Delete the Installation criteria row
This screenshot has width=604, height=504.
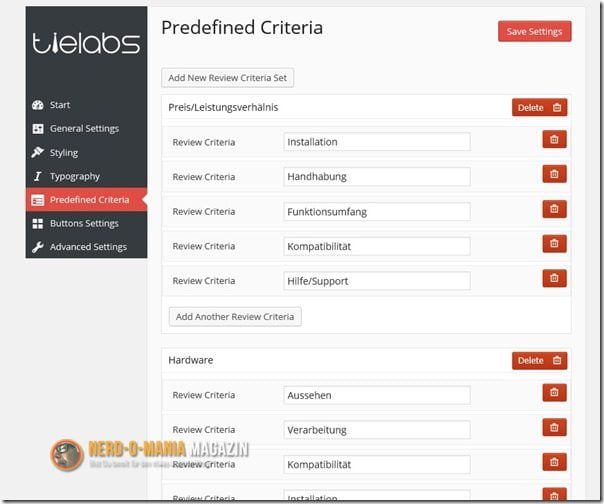pos(554,140)
